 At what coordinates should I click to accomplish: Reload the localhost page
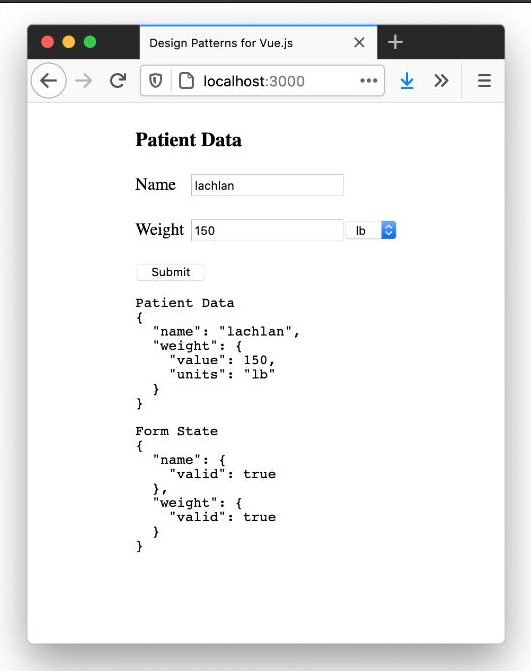(118, 80)
